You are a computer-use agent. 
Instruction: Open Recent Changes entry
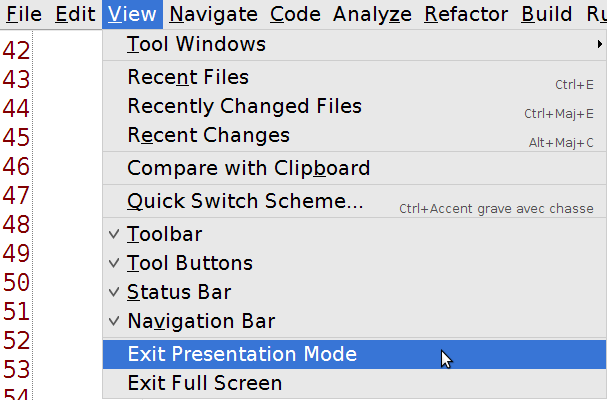pyautogui.click(x=208, y=135)
